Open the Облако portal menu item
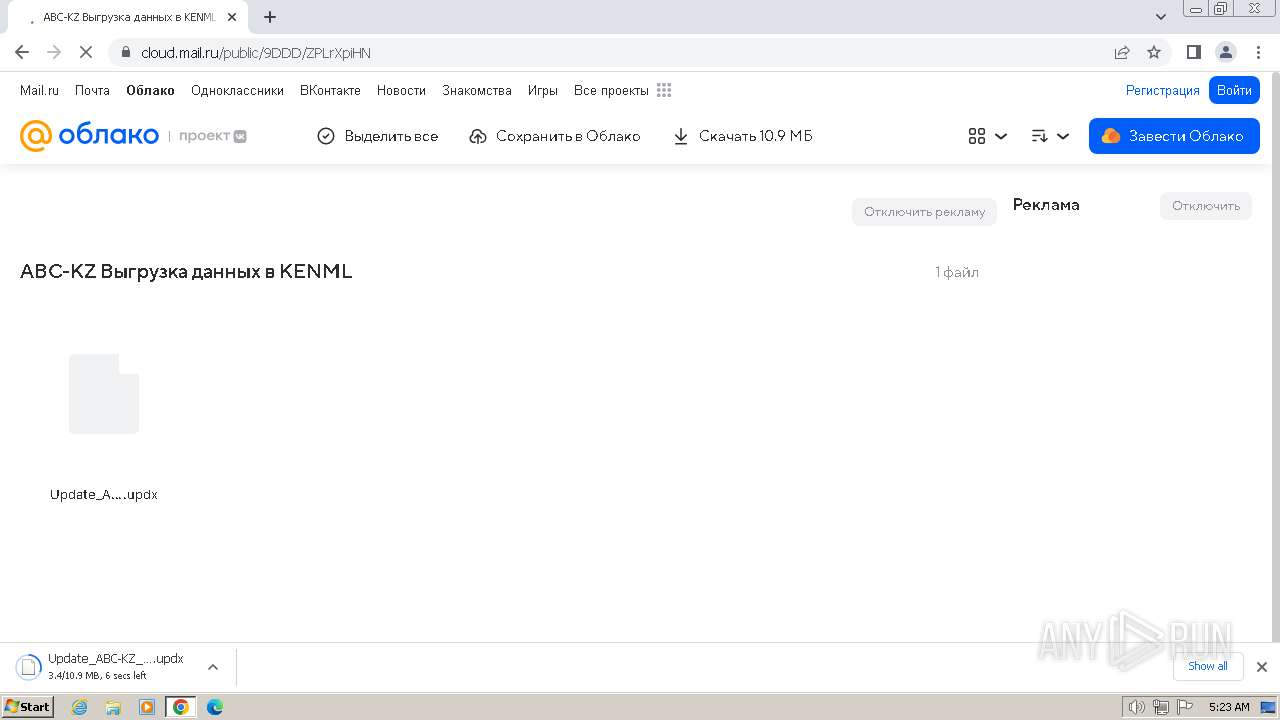 (x=150, y=90)
